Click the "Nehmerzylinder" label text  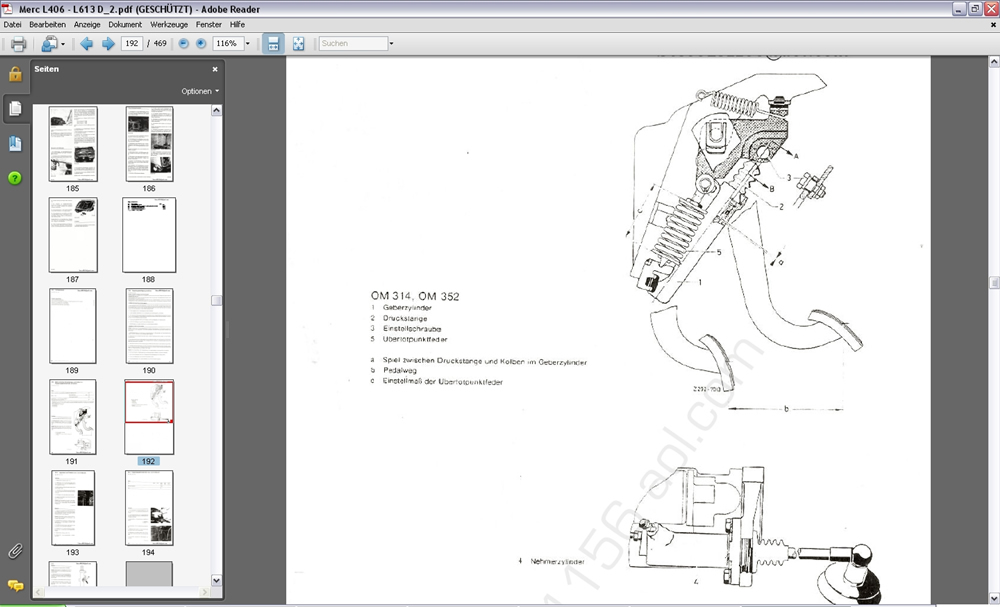557,562
